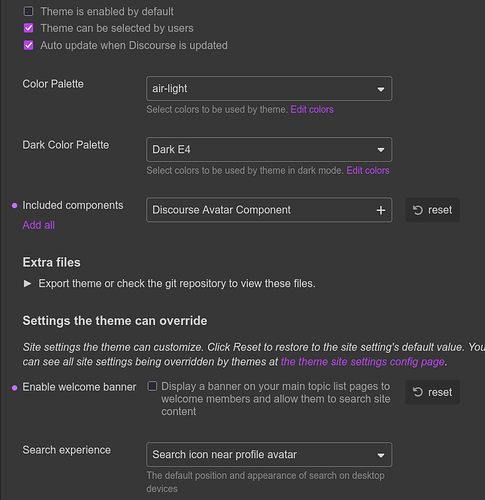Viewport: 485px width, 500px height.
Task: Click the reset arrow icon for welcome banner
Action: click(x=418, y=392)
